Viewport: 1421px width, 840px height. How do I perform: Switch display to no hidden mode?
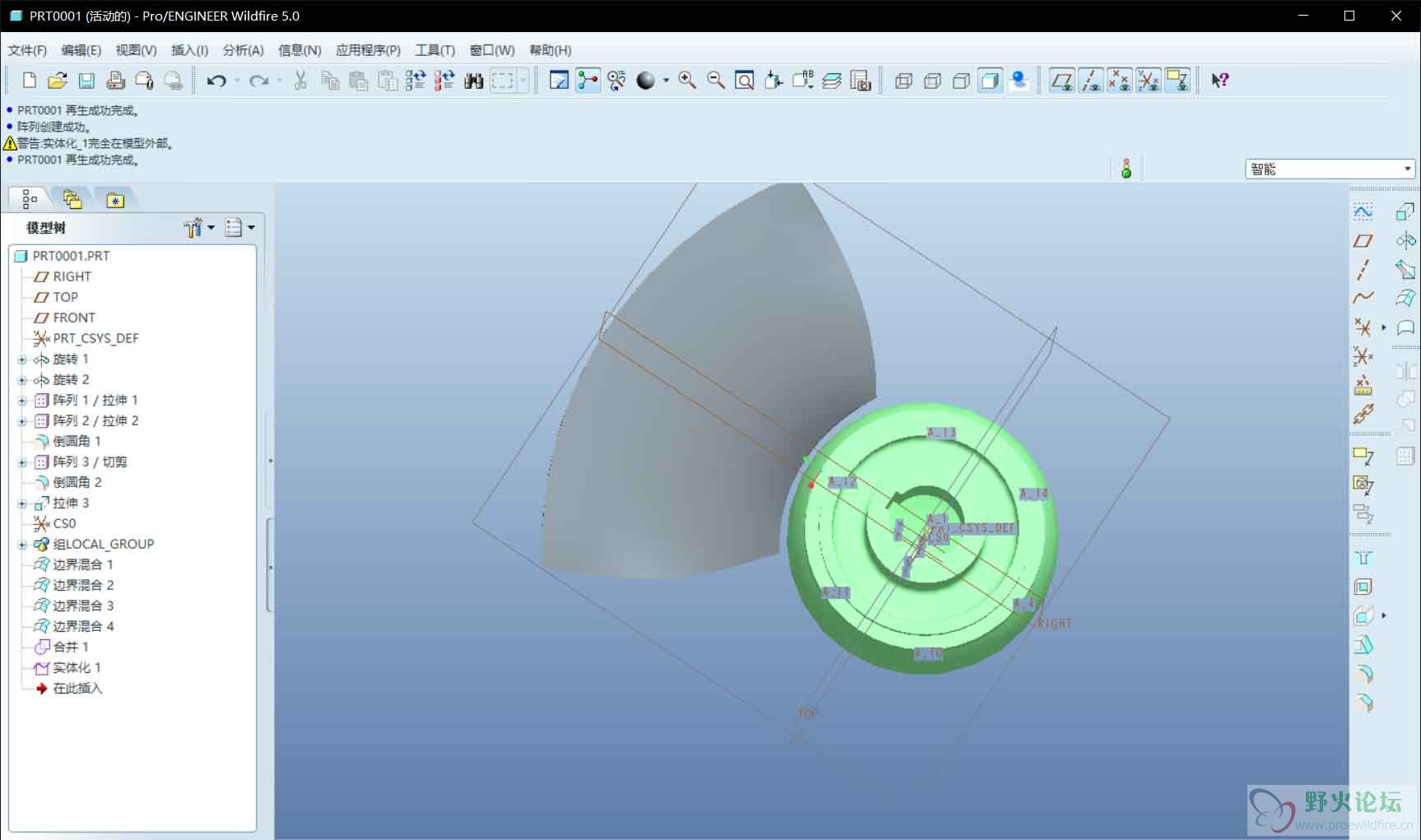tap(961, 81)
